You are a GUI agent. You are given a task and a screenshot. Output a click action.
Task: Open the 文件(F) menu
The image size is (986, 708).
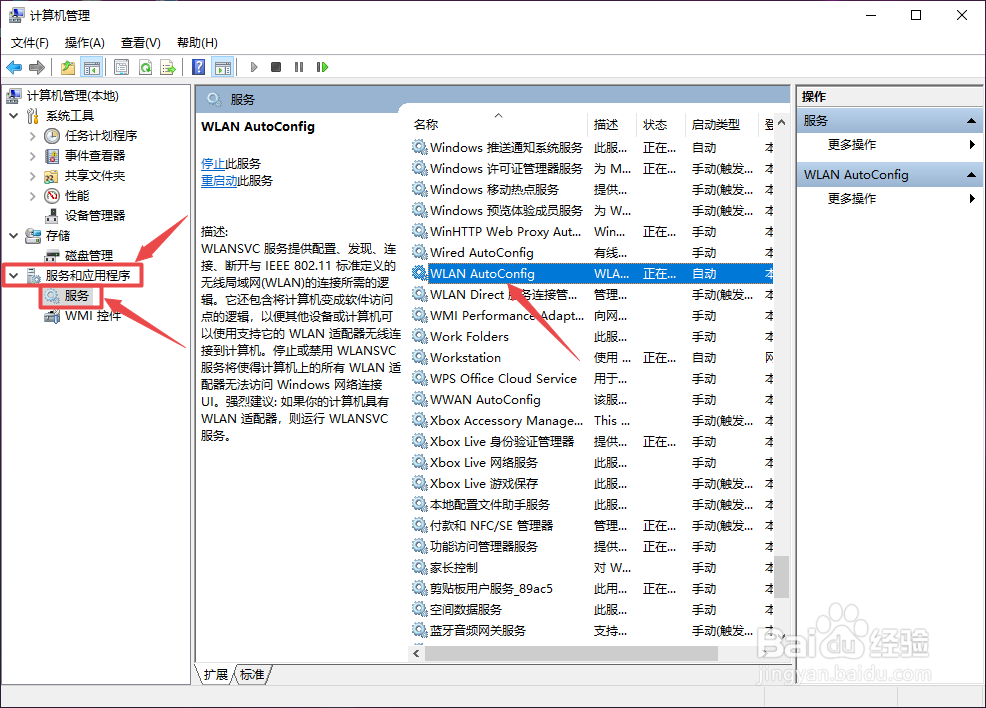(30, 43)
